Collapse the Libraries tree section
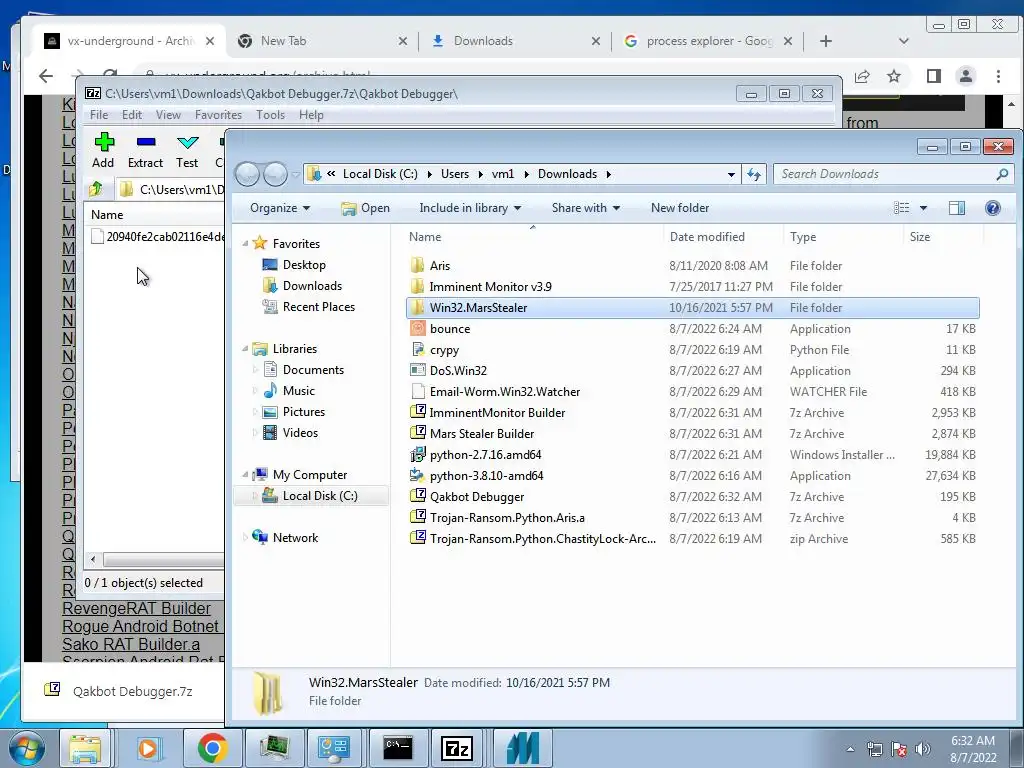1024x768 pixels. coord(246,349)
